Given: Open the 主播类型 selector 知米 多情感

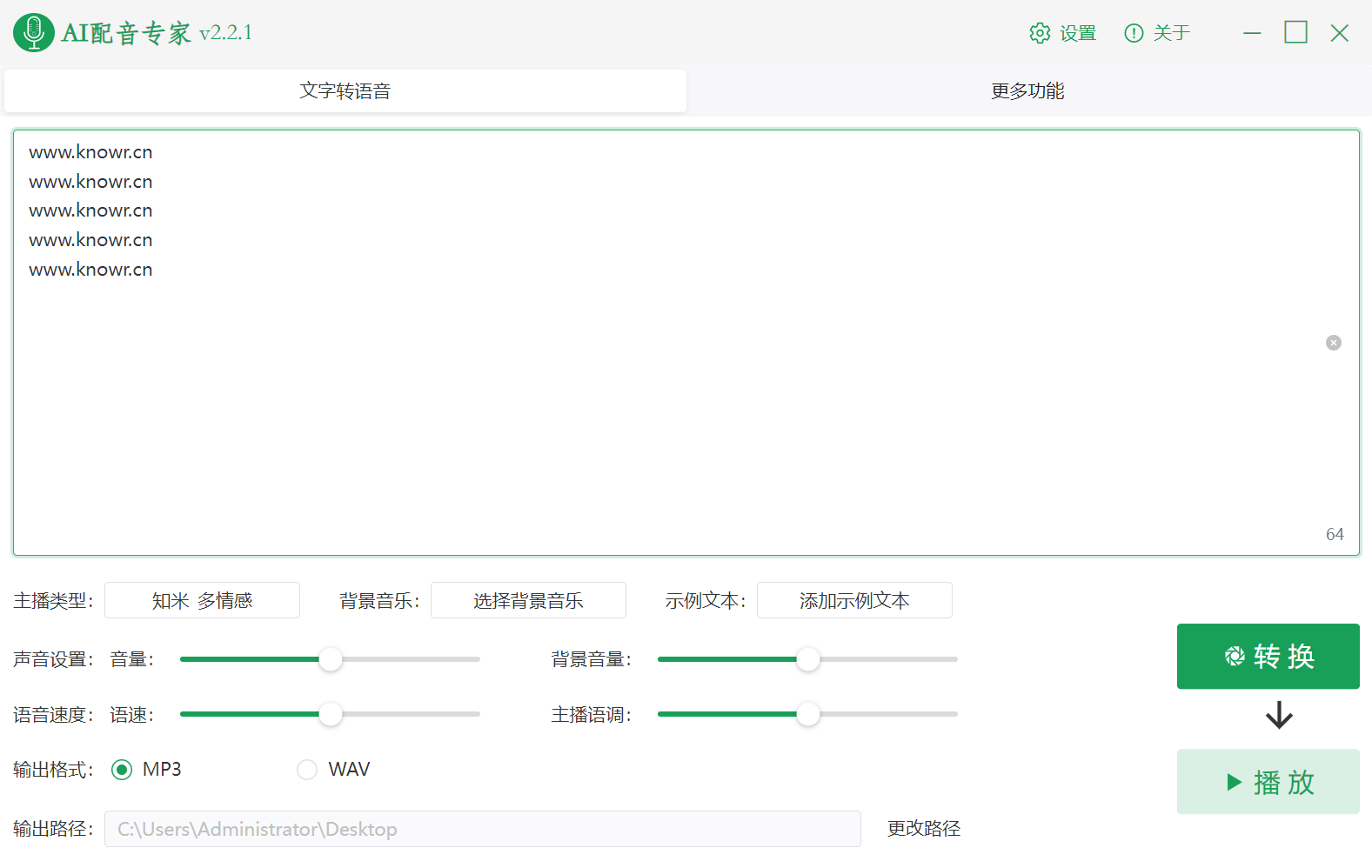Looking at the screenshot, I should click(x=202, y=600).
